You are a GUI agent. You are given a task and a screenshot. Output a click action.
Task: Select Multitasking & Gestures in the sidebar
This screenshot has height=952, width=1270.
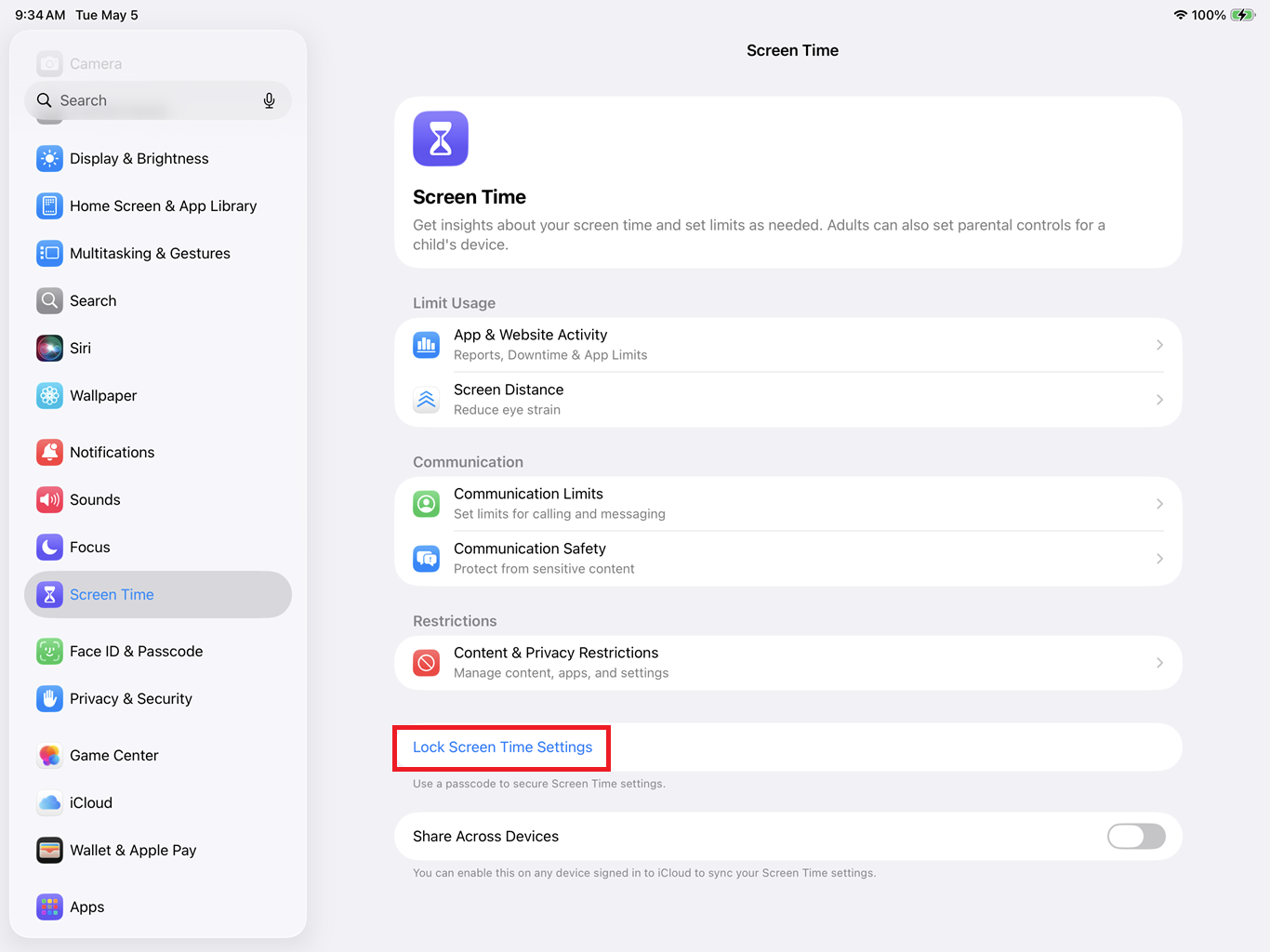pos(158,254)
